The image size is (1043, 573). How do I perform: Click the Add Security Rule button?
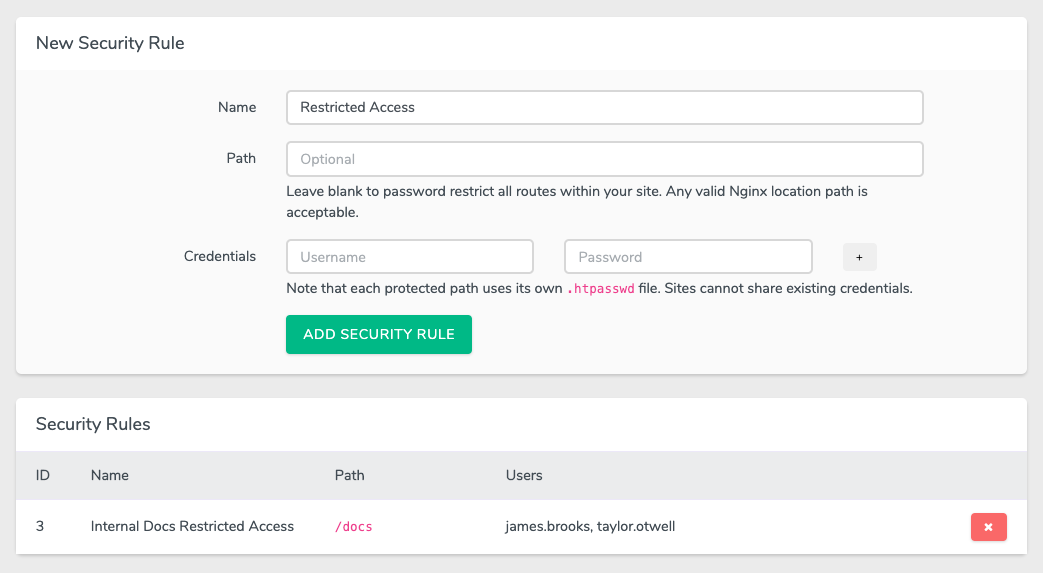(378, 334)
